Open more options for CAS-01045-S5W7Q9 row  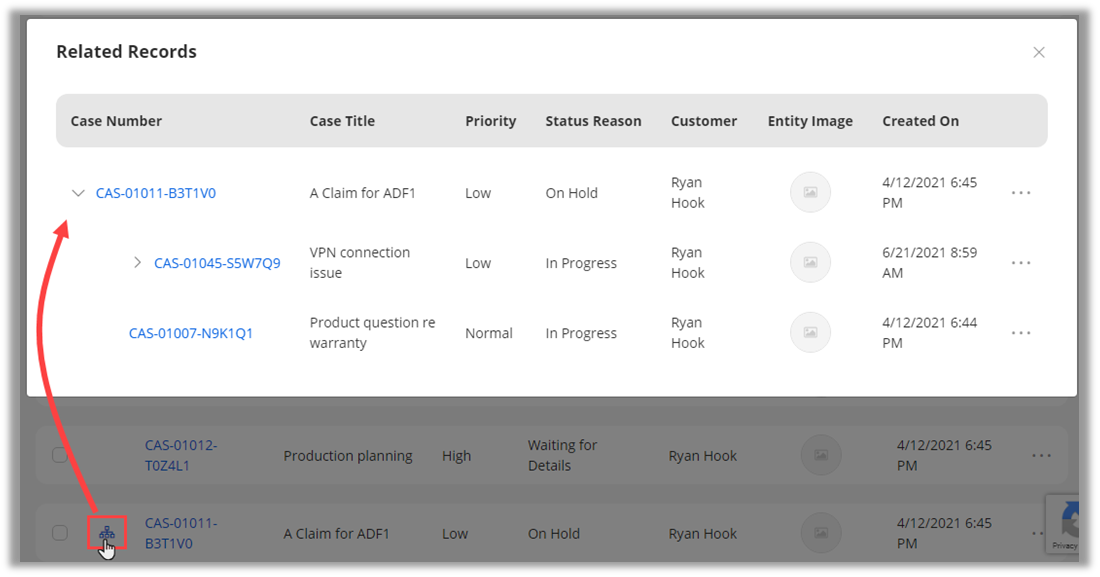[1020, 263]
